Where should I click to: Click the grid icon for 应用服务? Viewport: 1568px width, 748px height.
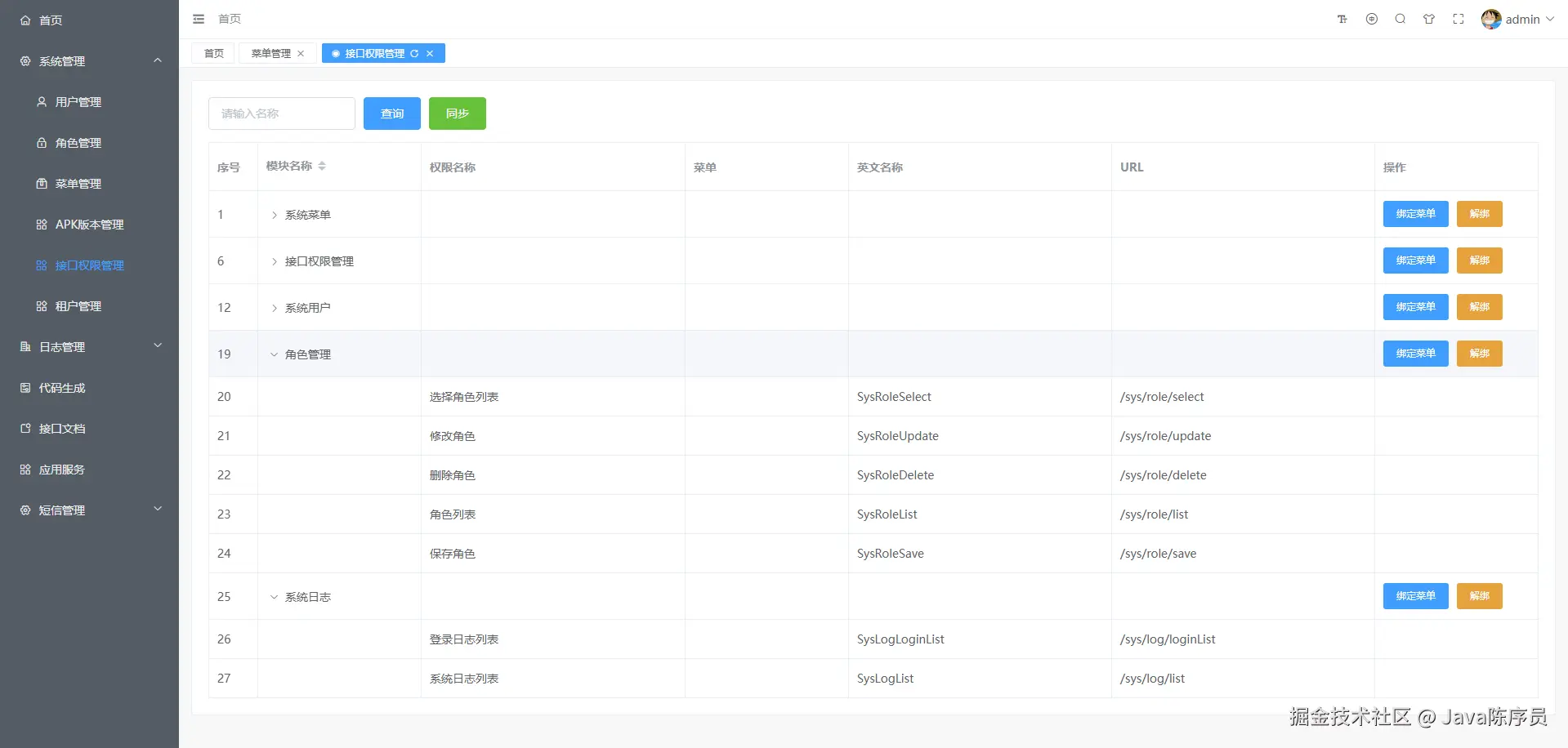coord(25,470)
